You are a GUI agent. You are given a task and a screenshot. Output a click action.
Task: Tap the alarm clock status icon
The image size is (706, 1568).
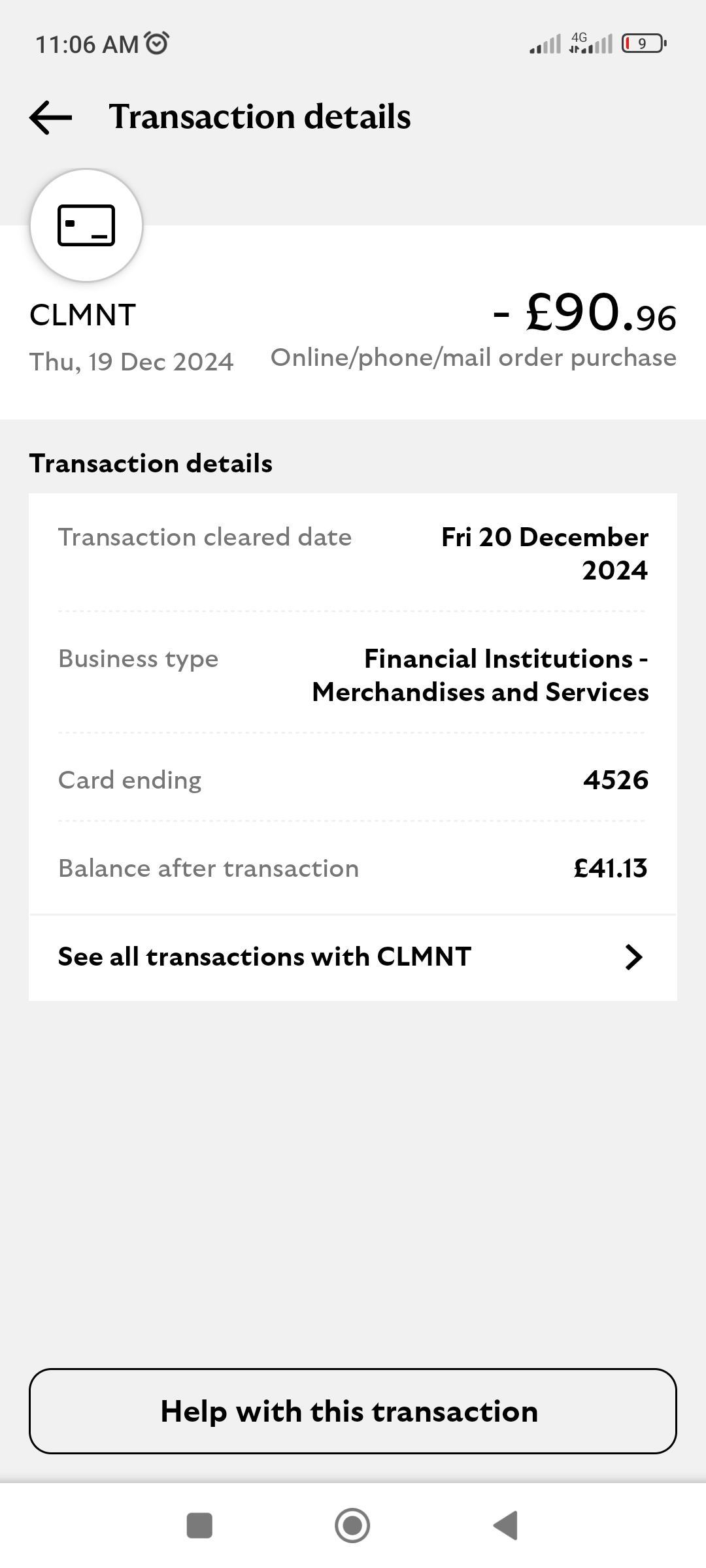point(156,43)
